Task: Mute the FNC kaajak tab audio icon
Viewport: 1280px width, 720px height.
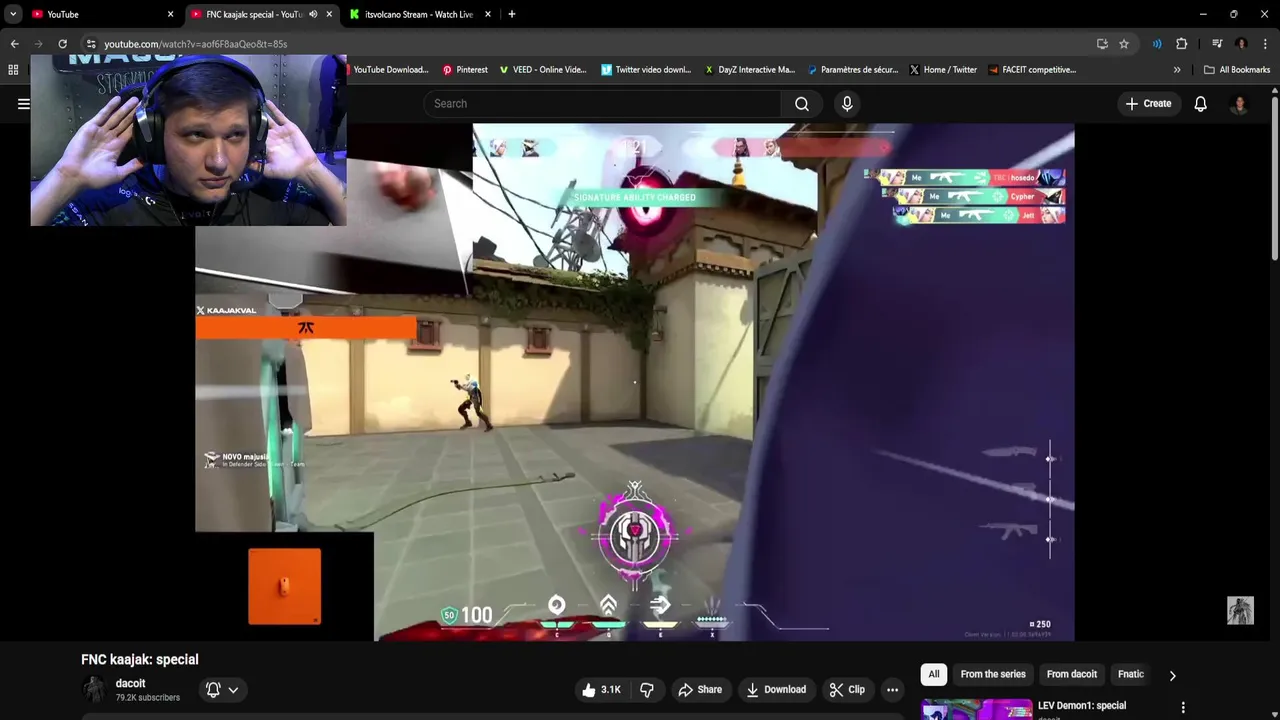Action: [313, 14]
